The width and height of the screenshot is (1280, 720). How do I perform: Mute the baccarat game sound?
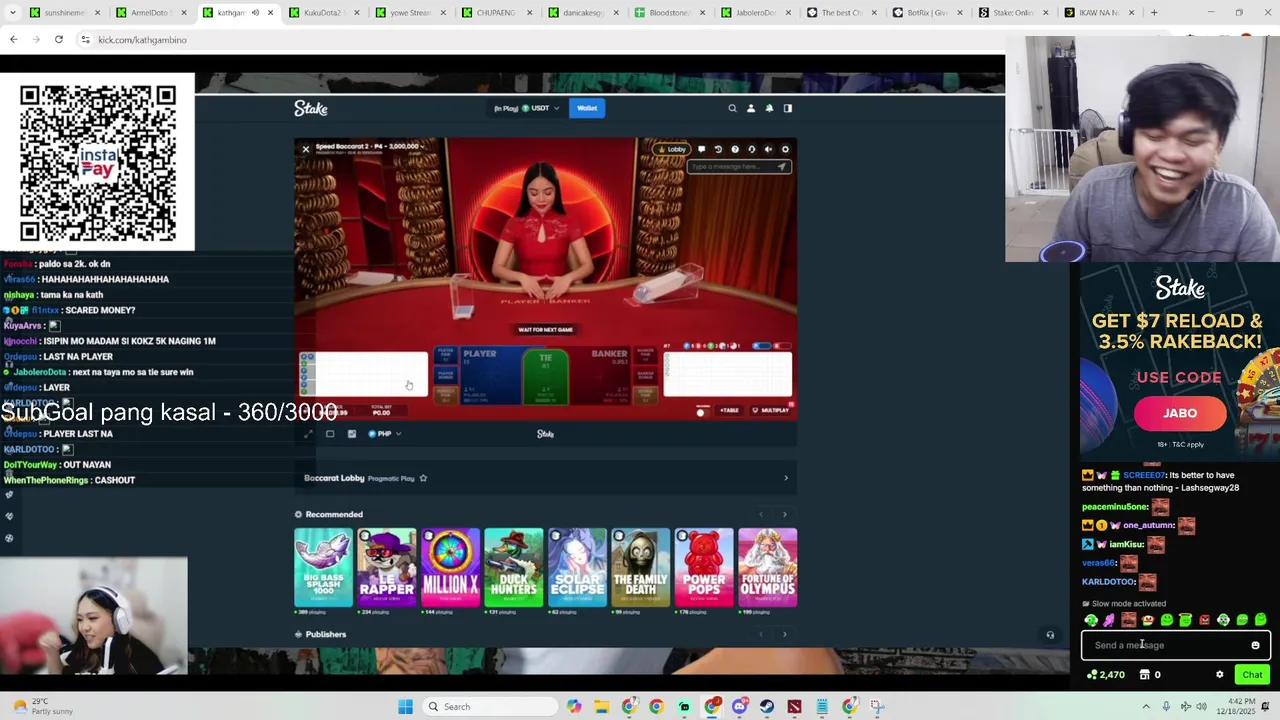[768, 149]
